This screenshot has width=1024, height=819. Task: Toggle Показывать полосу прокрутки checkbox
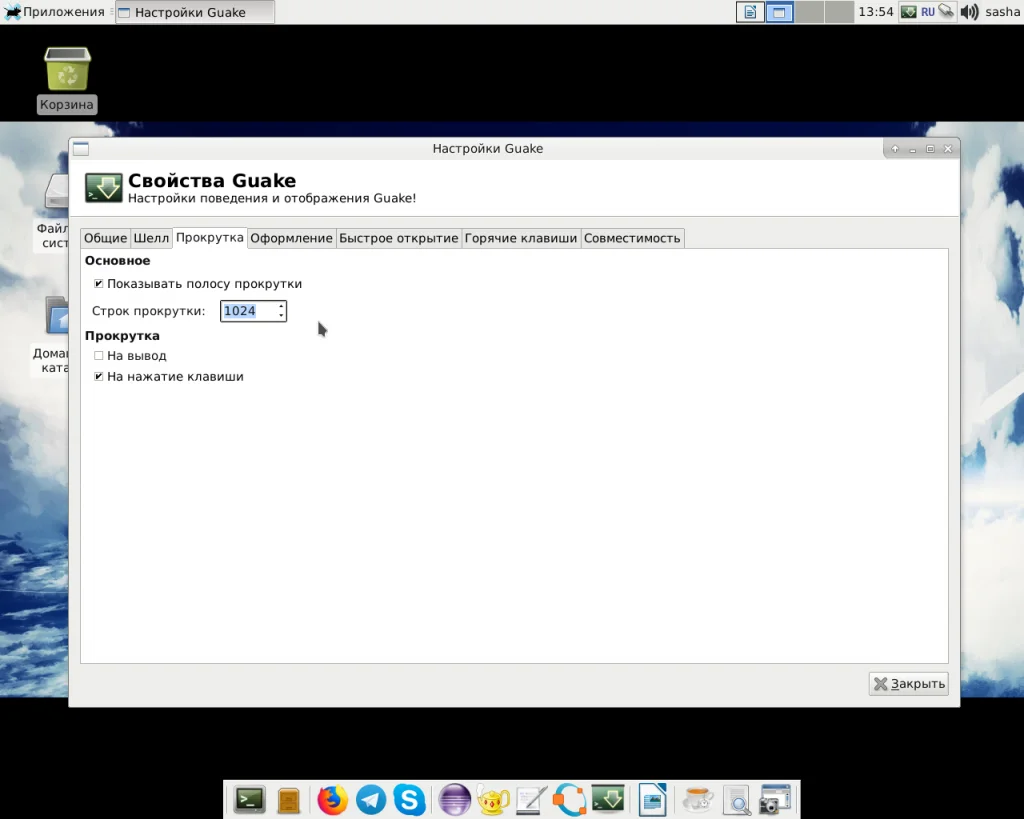coord(99,283)
